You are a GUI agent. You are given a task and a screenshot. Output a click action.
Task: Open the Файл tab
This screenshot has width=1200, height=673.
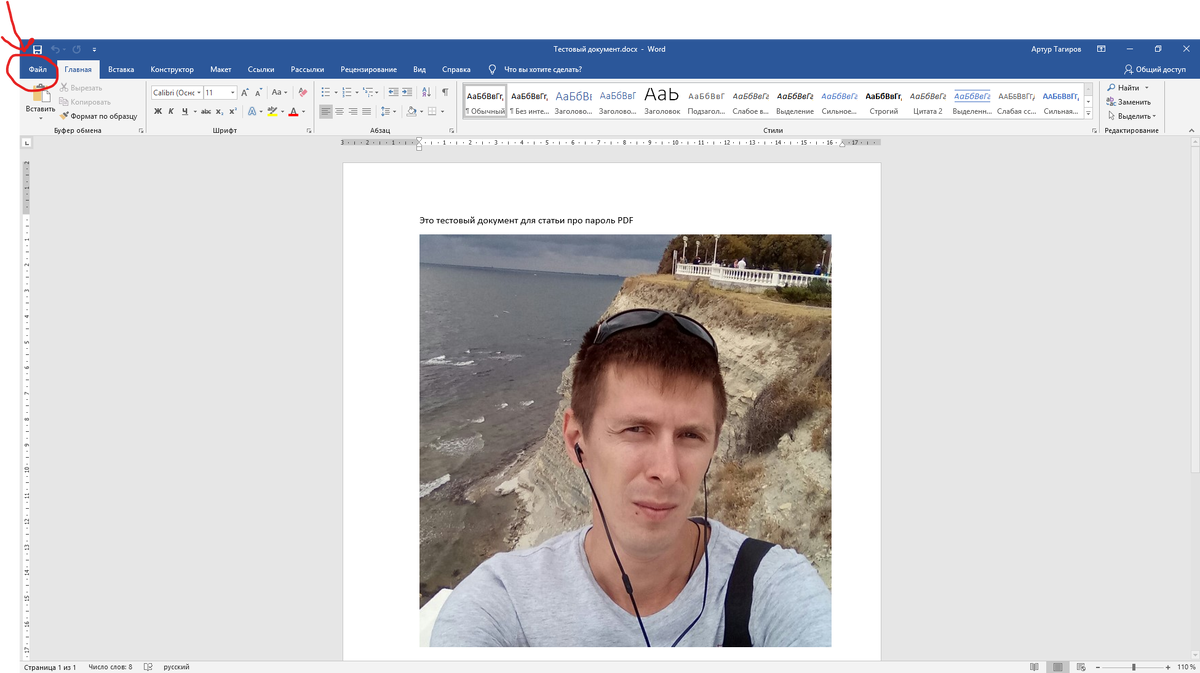(38, 70)
